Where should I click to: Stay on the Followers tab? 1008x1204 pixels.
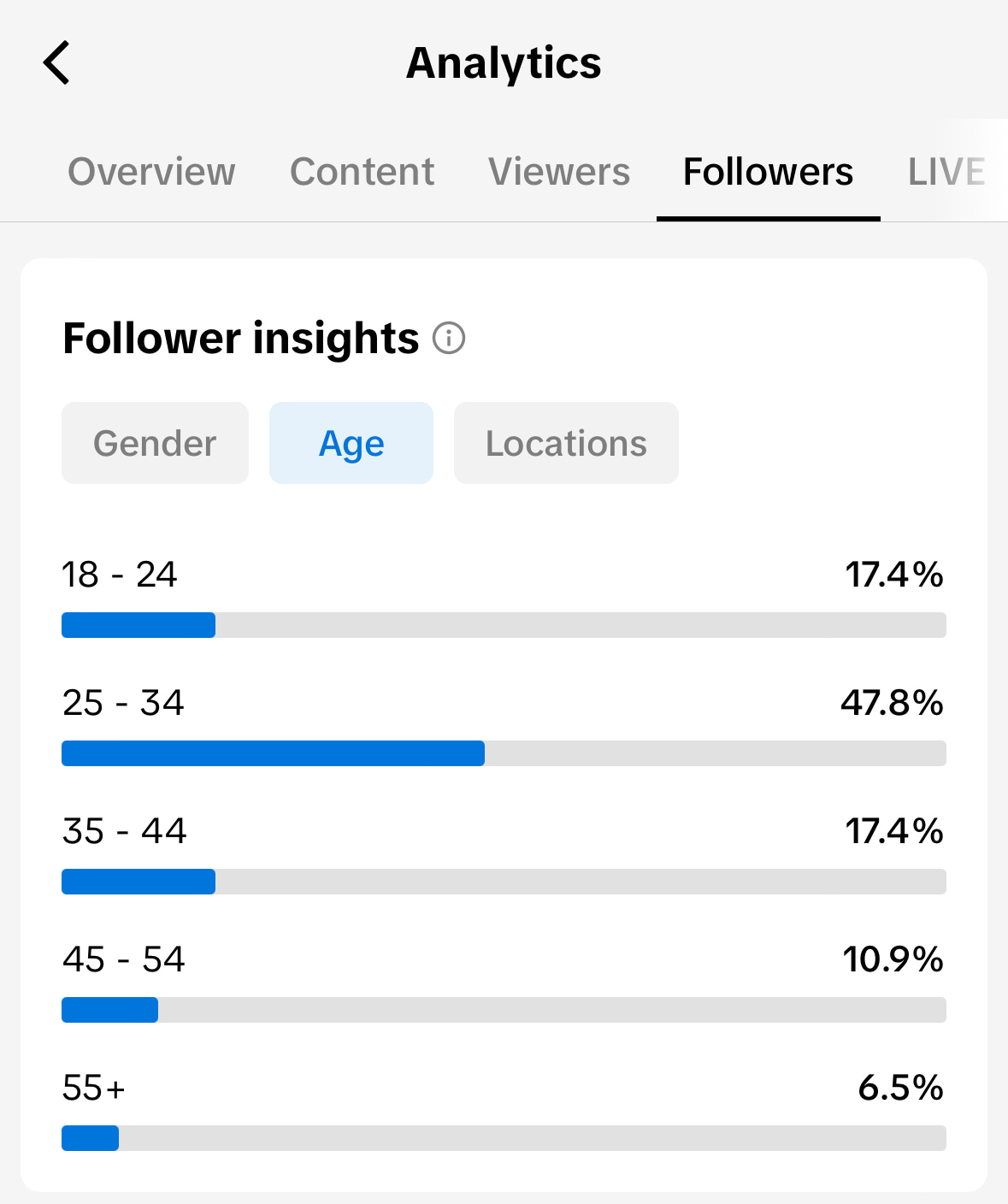click(x=767, y=171)
